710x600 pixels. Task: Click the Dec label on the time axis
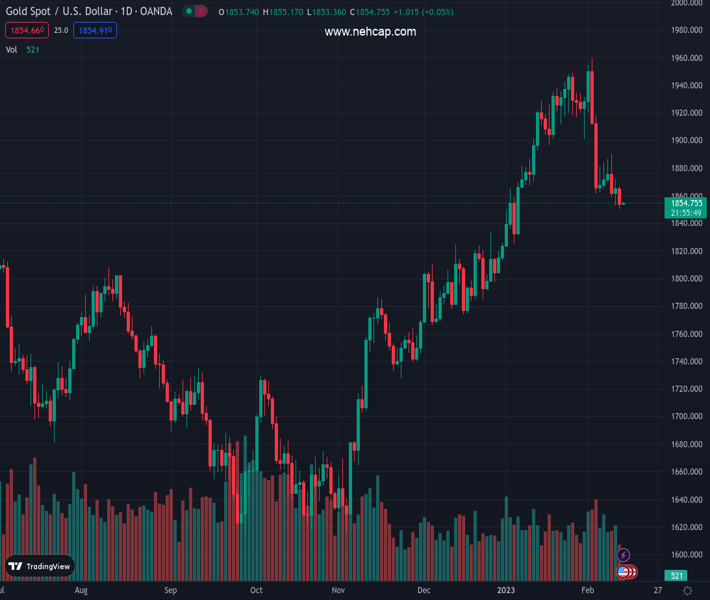pos(425,591)
